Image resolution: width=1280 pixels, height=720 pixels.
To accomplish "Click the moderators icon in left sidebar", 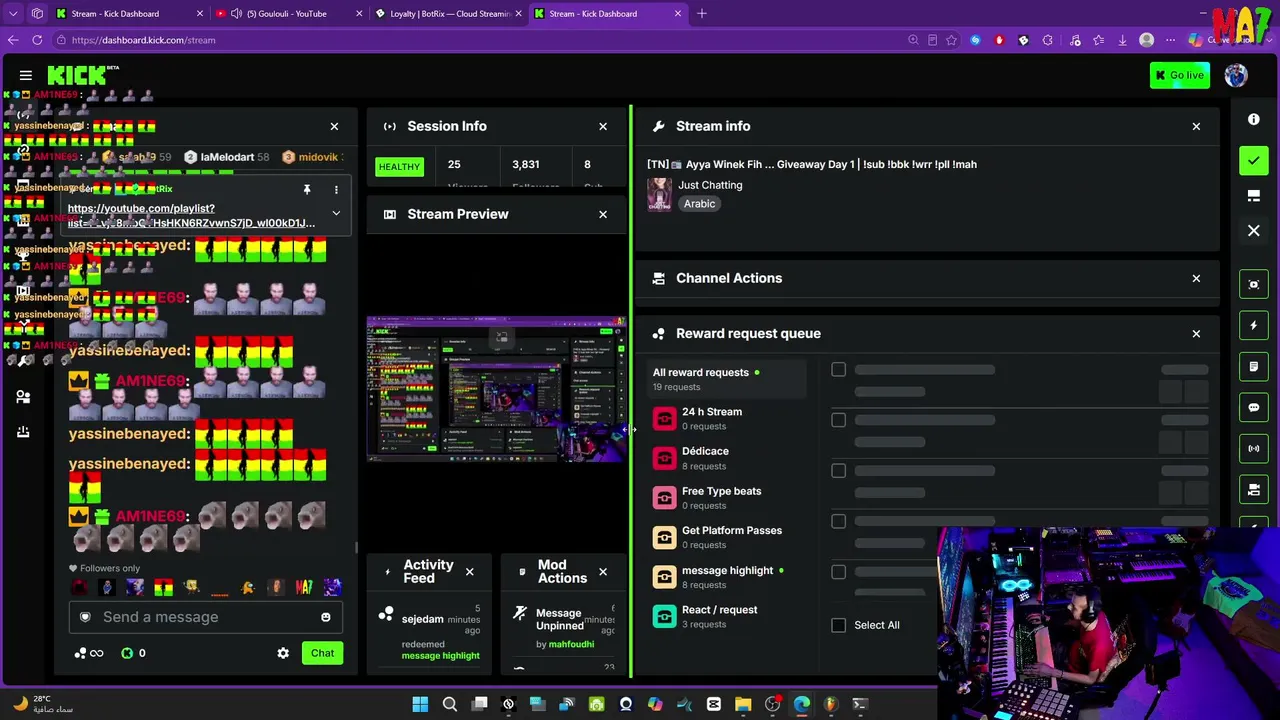I will [23, 397].
